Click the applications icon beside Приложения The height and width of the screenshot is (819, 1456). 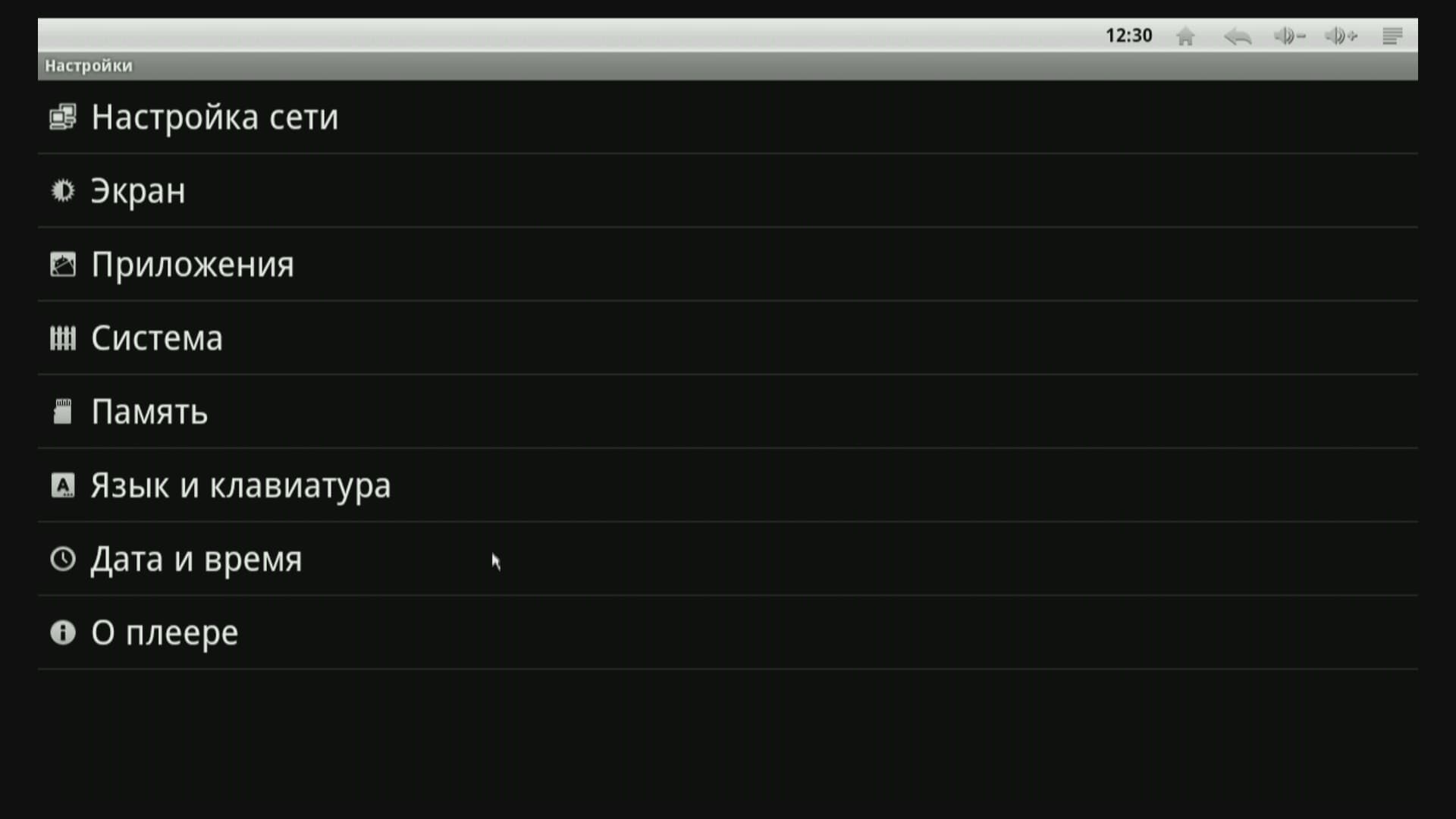click(63, 265)
